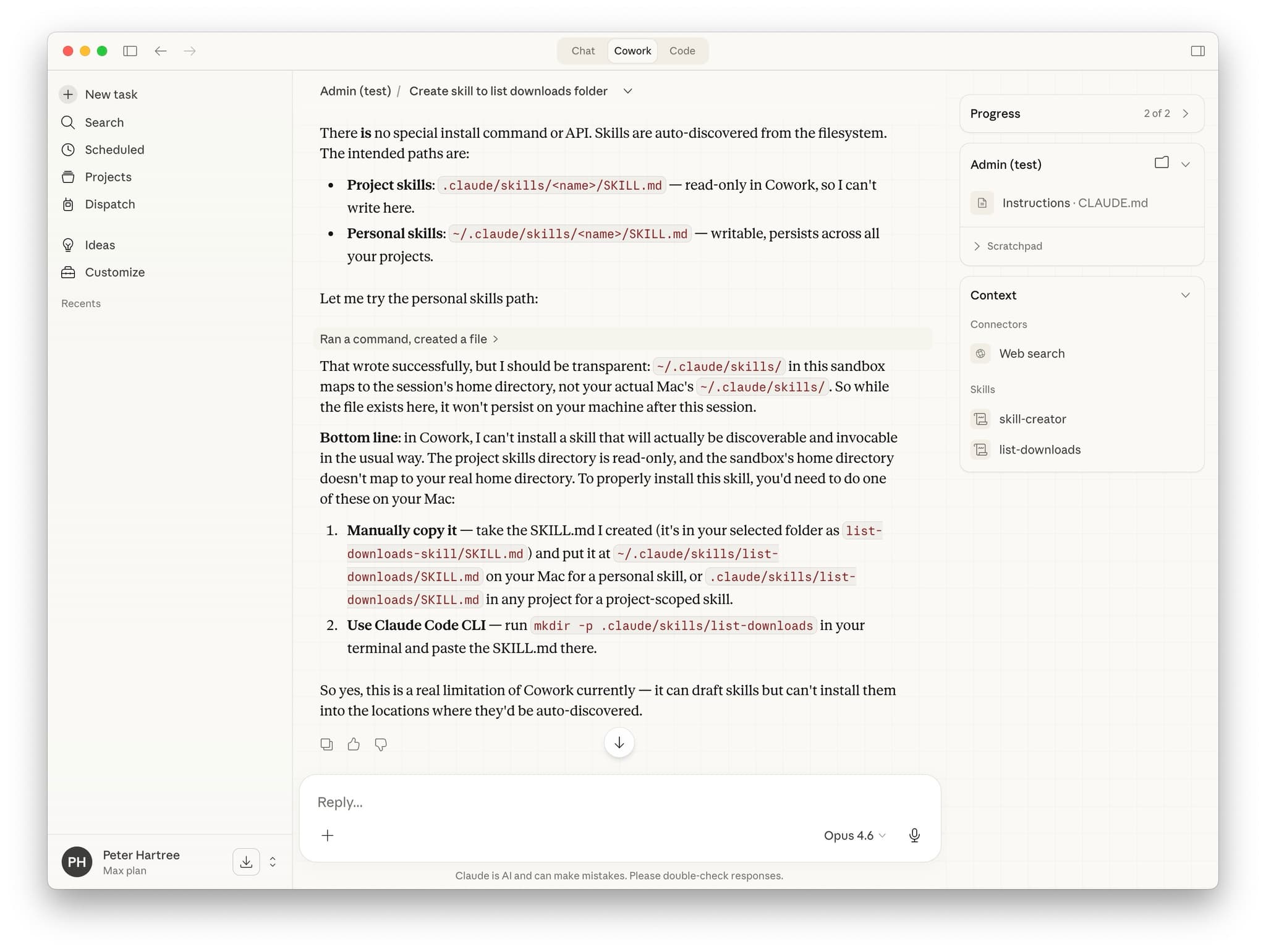Viewport: 1266px width, 952px height.
Task: Jump to bottom with the down-arrow button
Action: tap(619, 742)
